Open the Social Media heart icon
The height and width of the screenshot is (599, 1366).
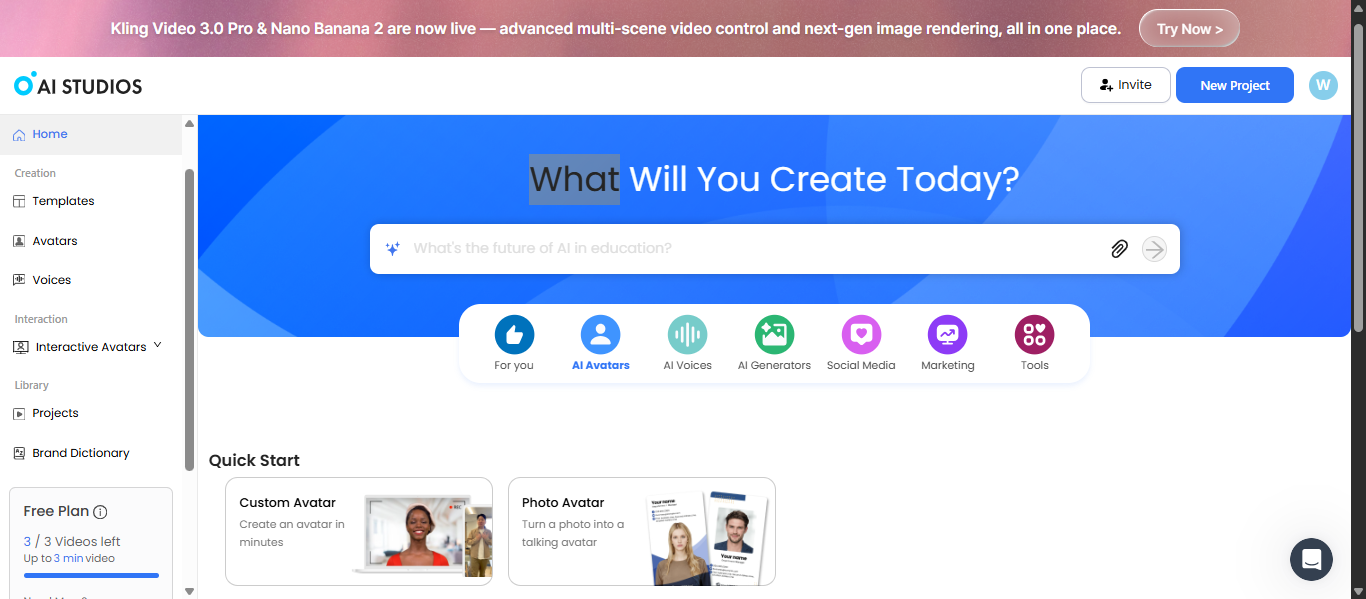tap(861, 335)
